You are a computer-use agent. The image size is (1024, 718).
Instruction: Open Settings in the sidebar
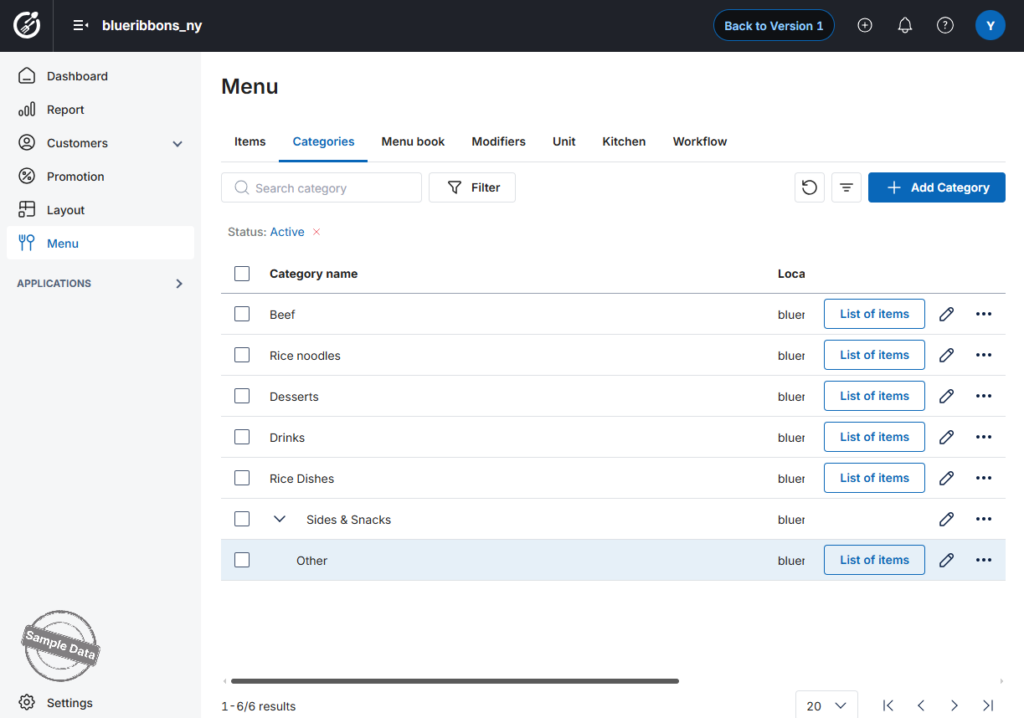101,703
